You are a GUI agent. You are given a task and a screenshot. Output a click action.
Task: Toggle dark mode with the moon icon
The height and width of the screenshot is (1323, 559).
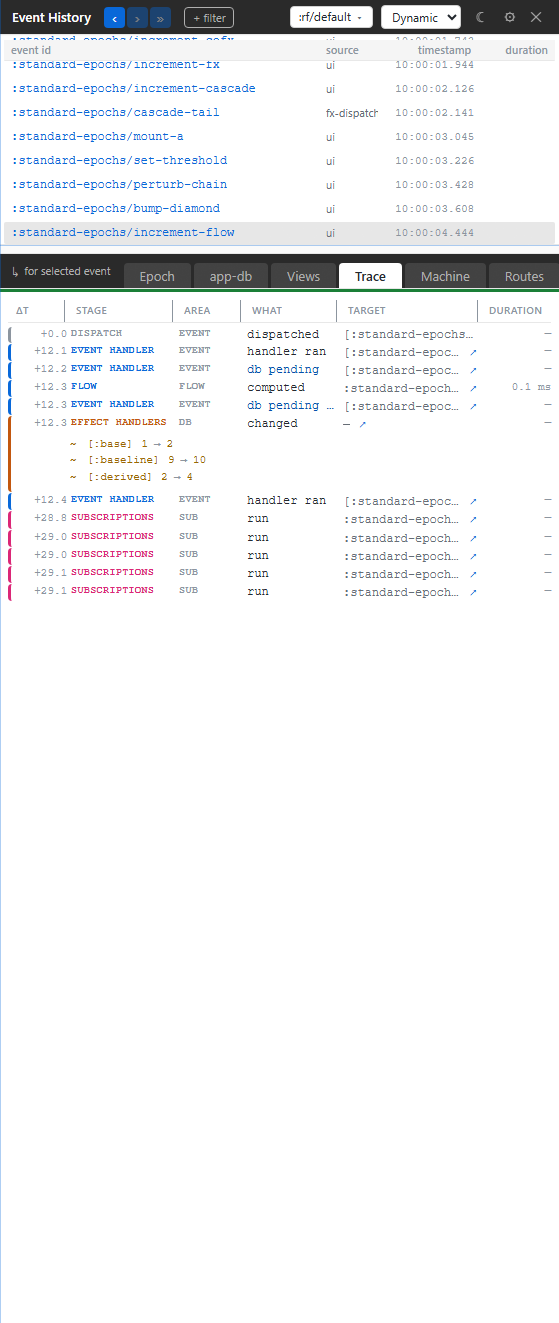pos(481,17)
